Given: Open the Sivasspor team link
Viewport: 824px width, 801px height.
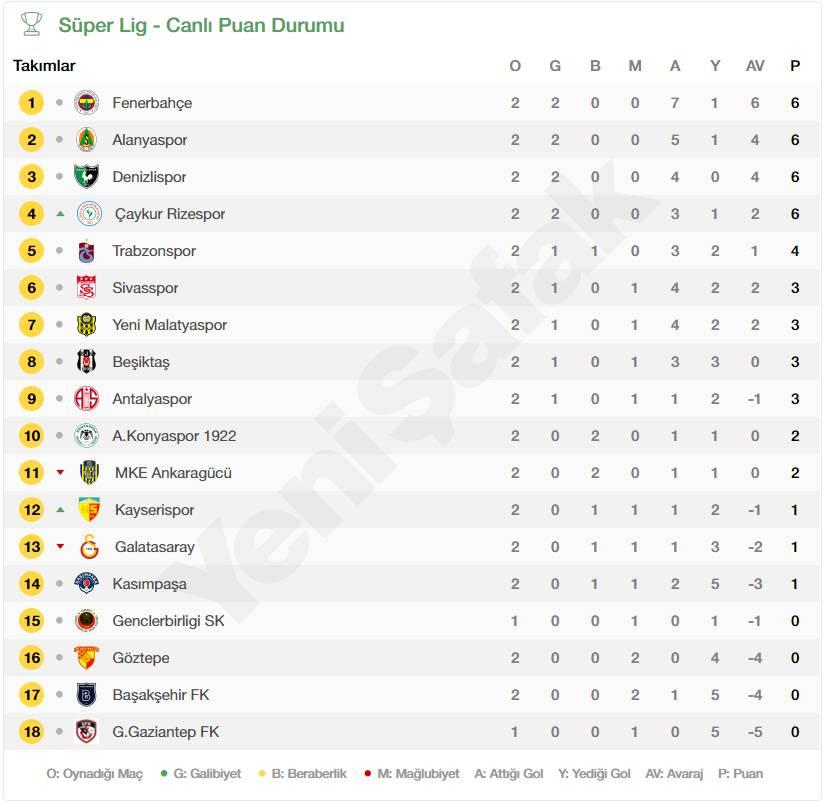Looking at the screenshot, I should click(x=145, y=288).
